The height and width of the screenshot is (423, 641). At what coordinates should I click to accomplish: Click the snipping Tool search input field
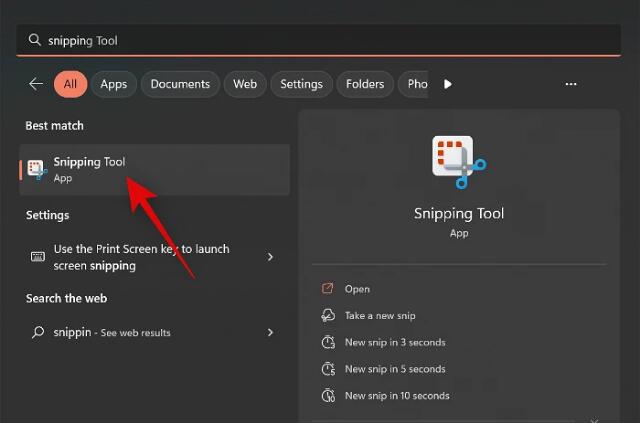tap(318, 40)
